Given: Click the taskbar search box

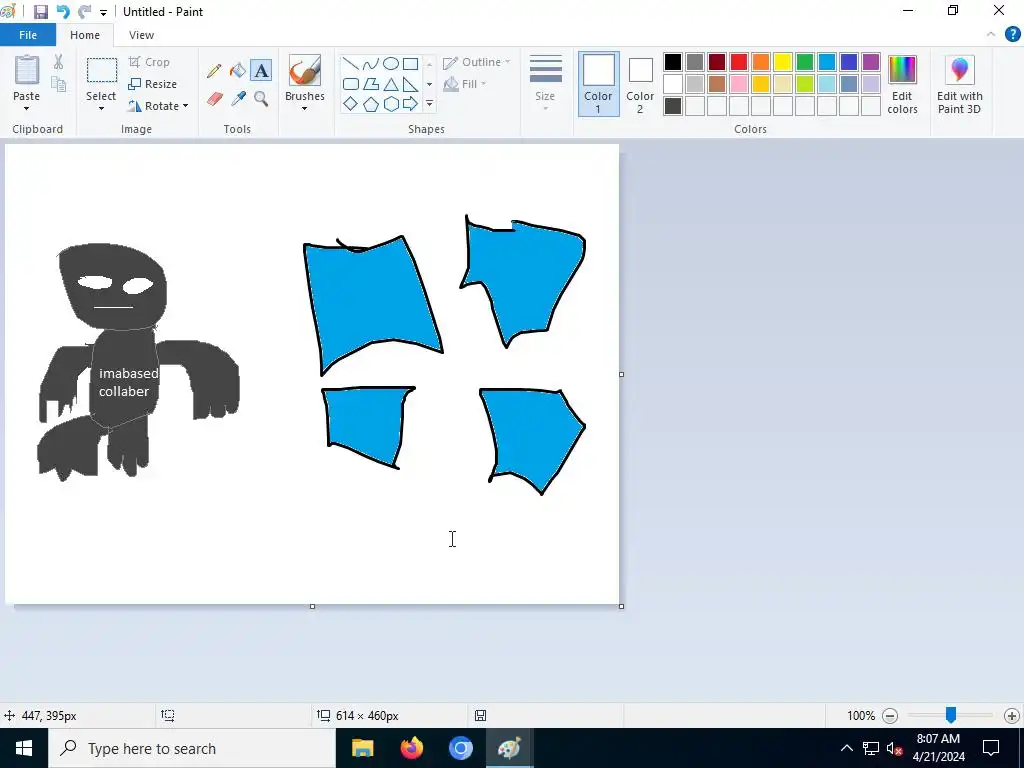Looking at the screenshot, I should [x=191, y=748].
